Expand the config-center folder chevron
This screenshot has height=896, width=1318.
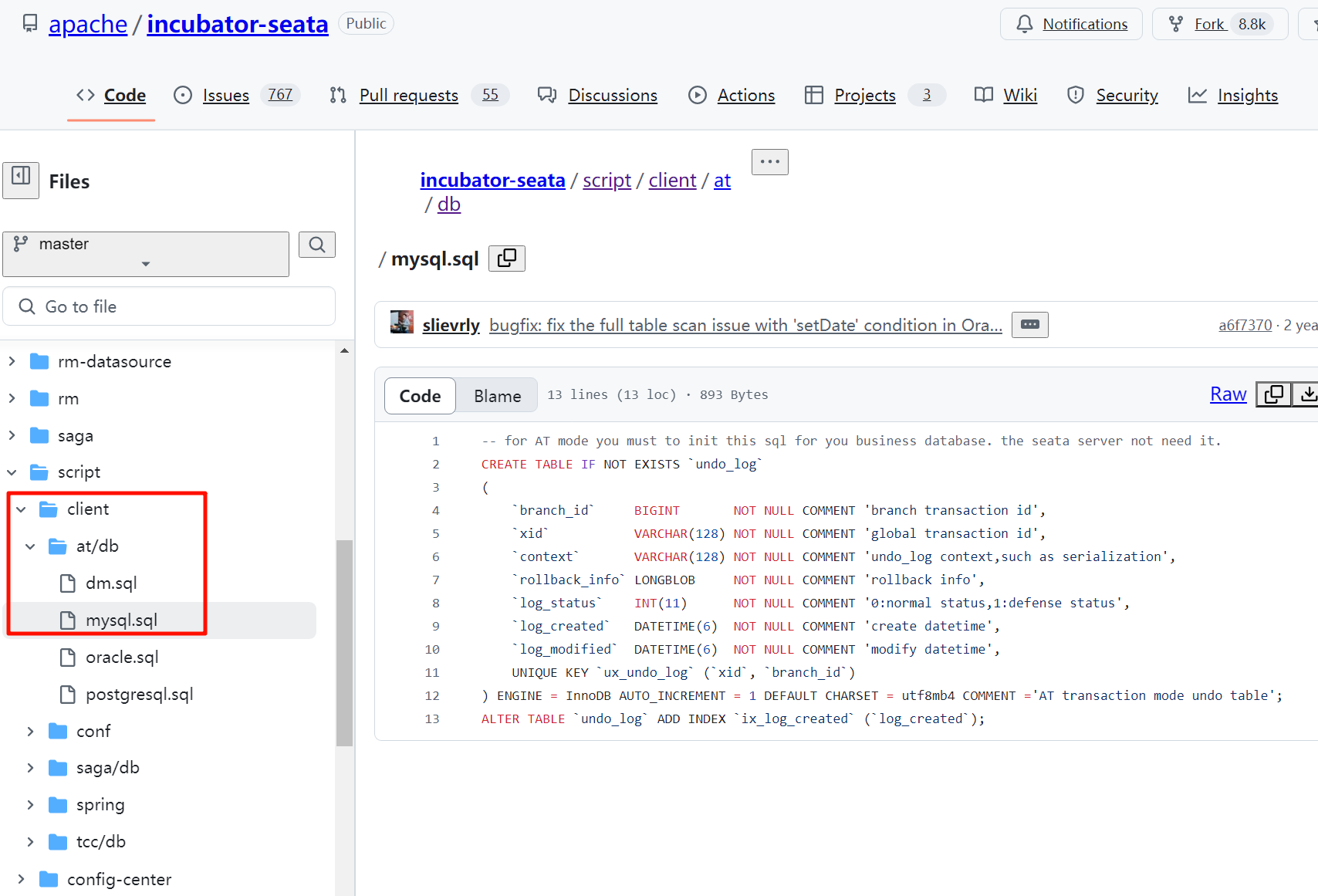pyautogui.click(x=22, y=879)
